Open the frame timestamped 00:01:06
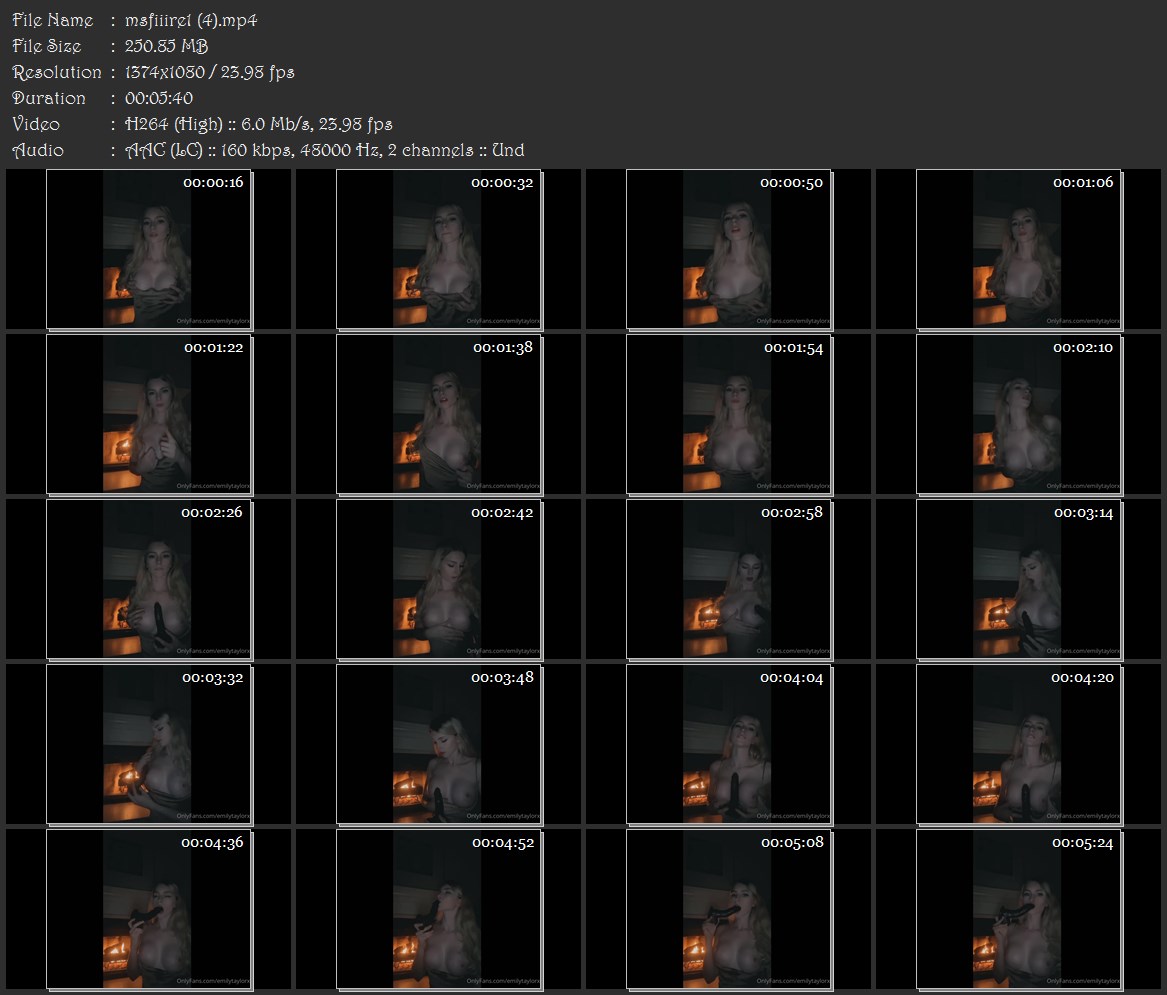 (x=1019, y=249)
